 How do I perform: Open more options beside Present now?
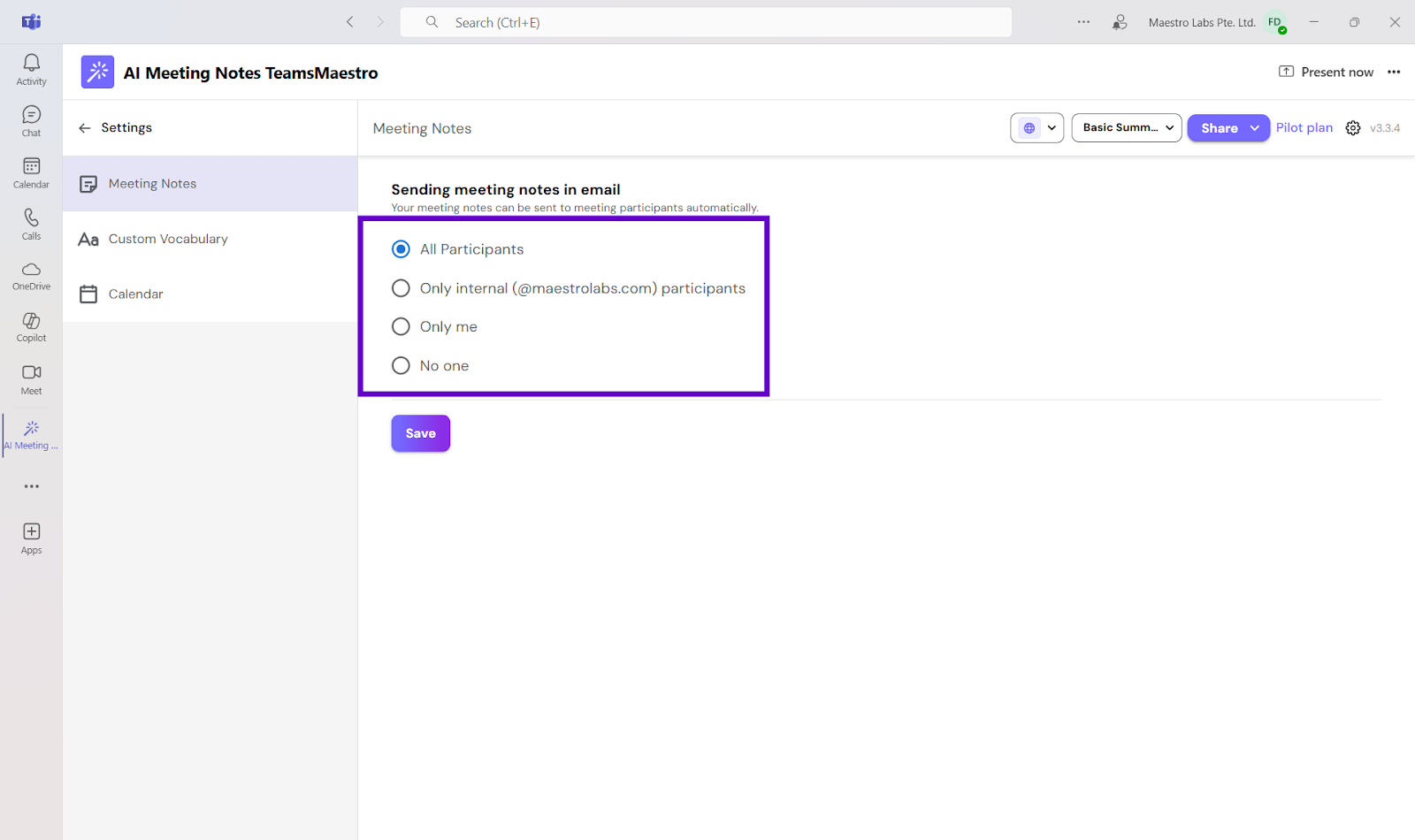click(1394, 73)
